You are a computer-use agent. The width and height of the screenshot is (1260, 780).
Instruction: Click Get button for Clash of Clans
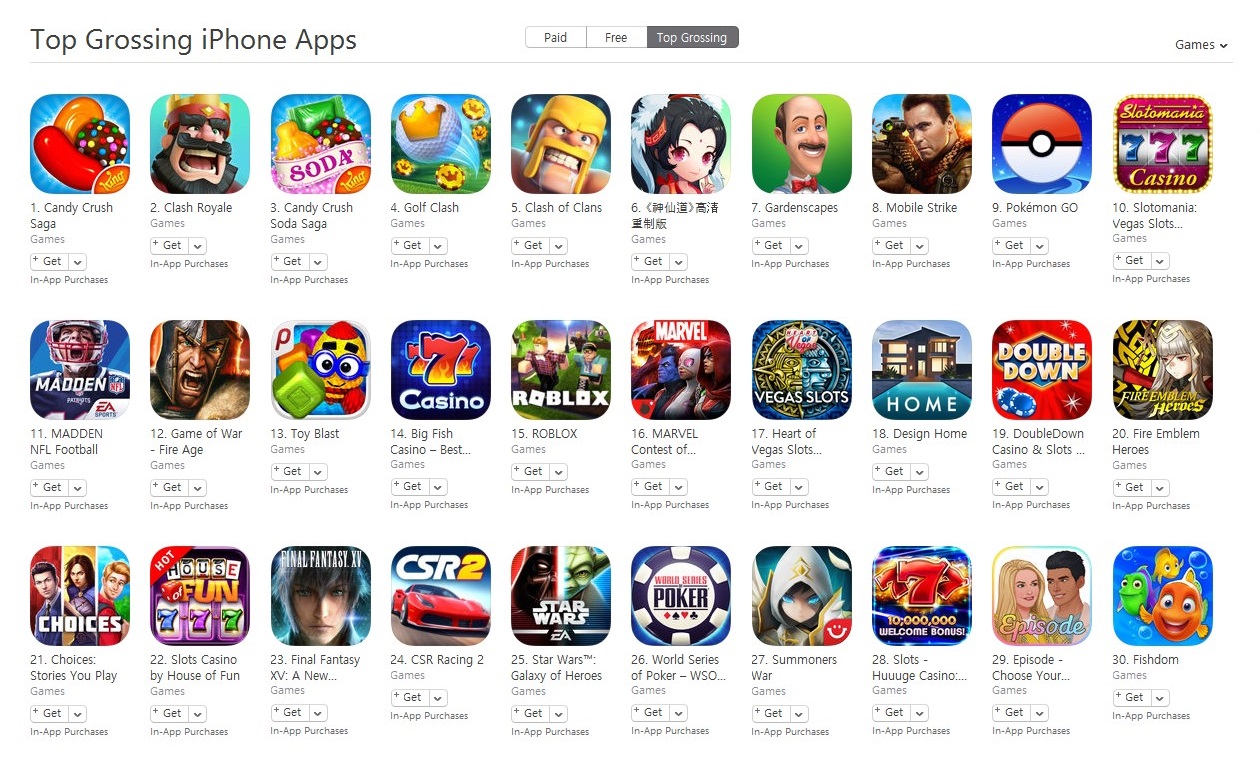528,246
